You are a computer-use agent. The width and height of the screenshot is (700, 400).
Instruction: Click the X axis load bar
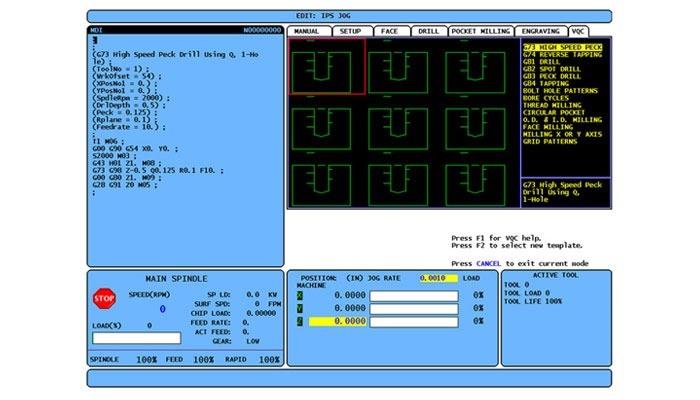click(414, 296)
